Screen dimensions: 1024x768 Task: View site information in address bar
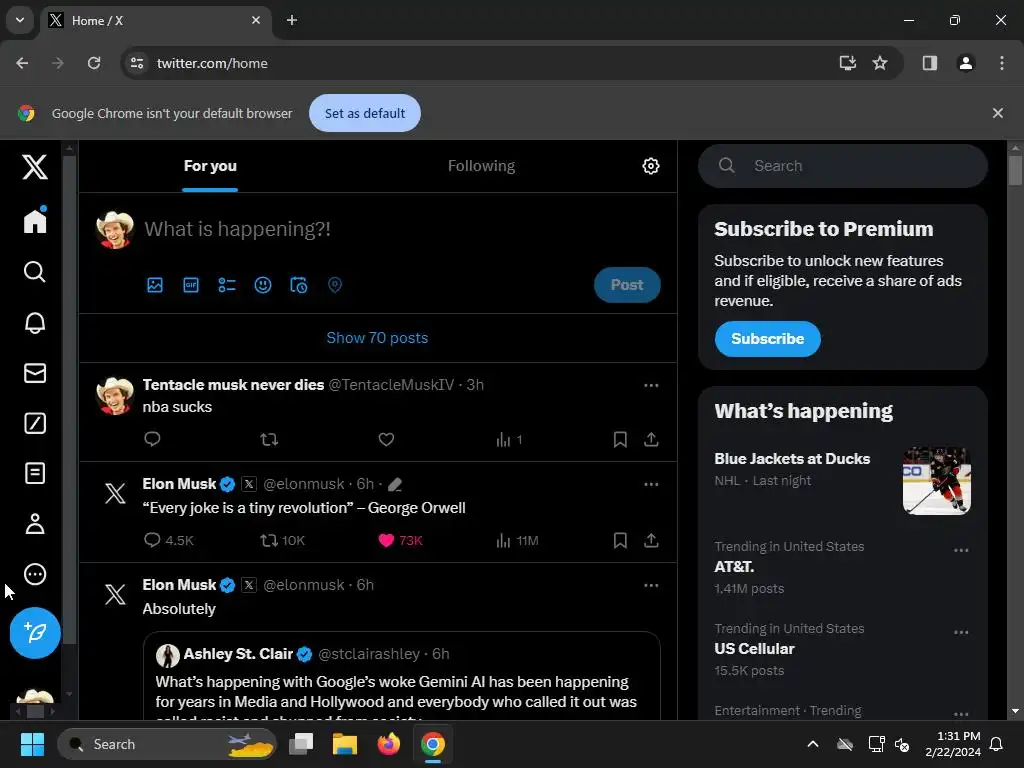click(137, 63)
